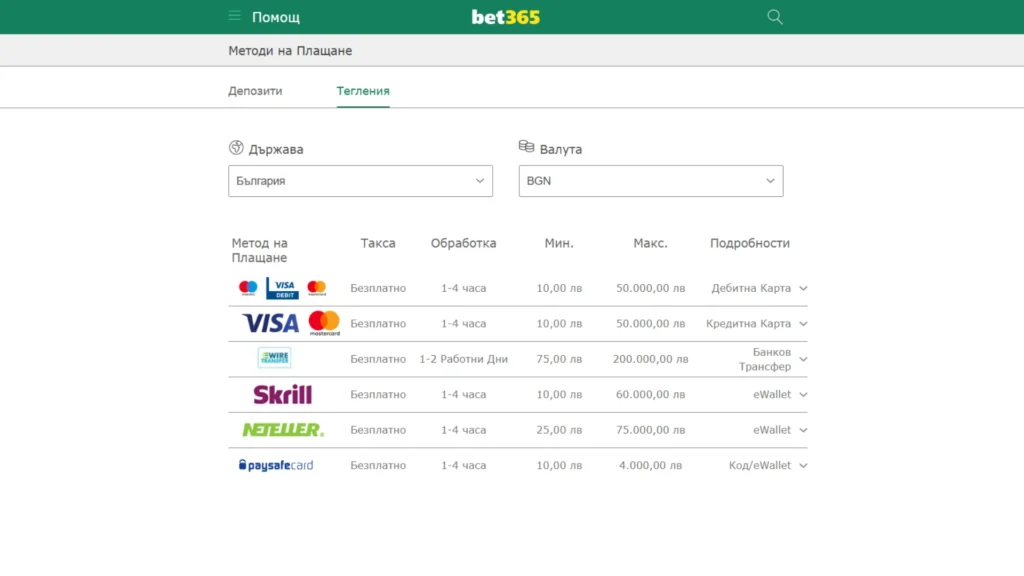The image size is (1024, 576).
Task: Click the Skrill logo
Action: (x=283, y=394)
